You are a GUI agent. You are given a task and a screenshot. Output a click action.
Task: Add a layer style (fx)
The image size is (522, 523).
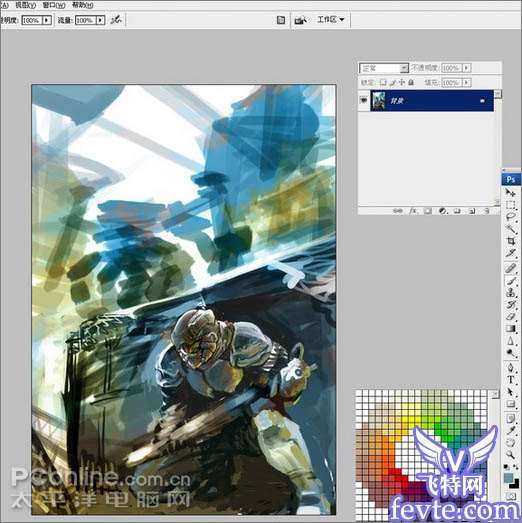pyautogui.click(x=413, y=211)
